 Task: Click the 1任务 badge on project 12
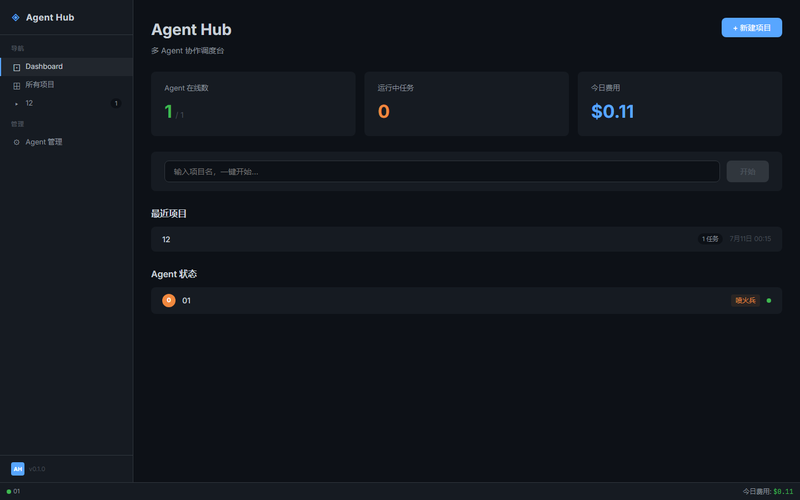710,239
